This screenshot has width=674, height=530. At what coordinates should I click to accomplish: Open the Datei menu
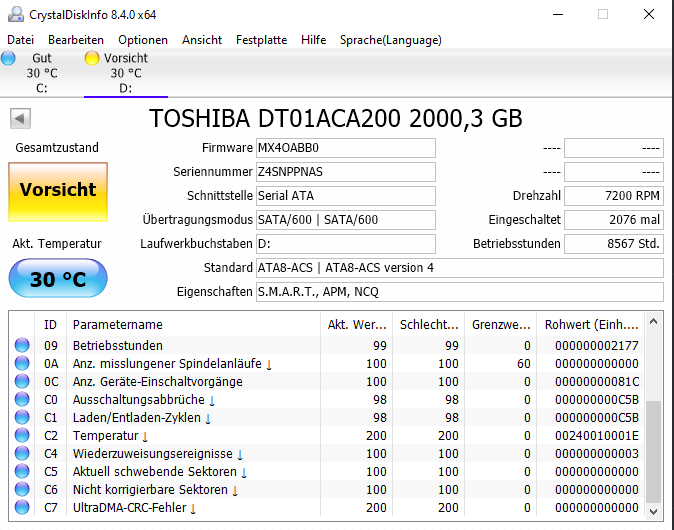click(x=20, y=40)
